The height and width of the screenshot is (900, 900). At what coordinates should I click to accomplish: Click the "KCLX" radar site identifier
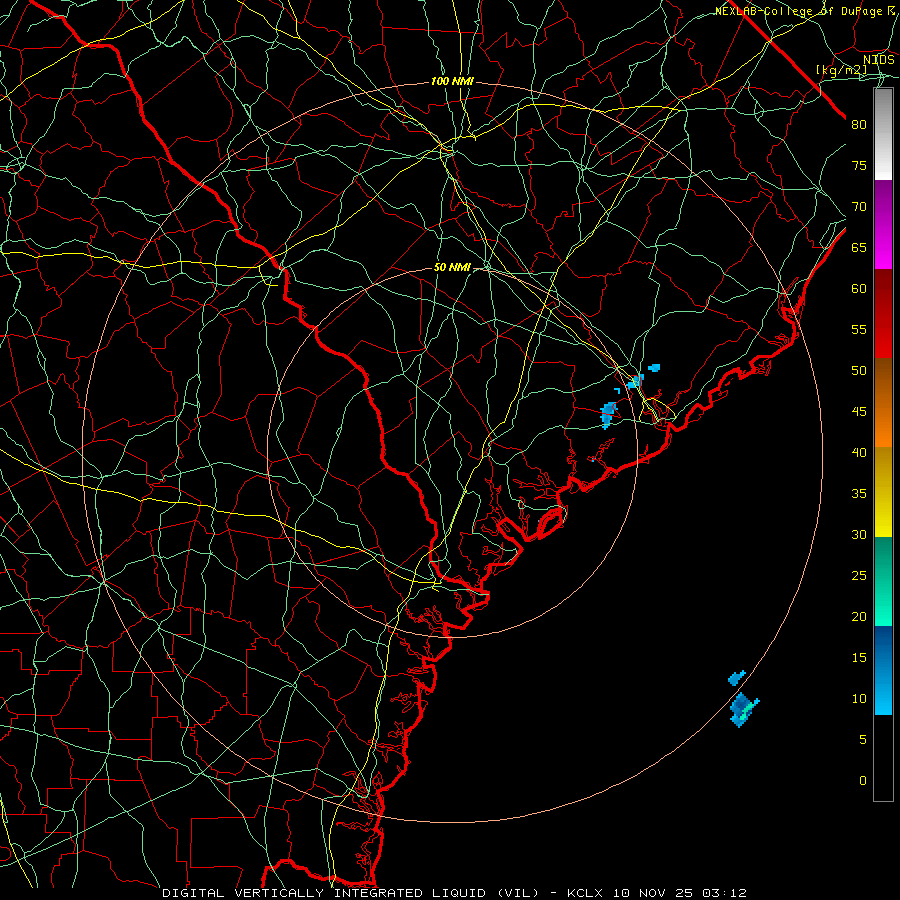[x=585, y=893]
